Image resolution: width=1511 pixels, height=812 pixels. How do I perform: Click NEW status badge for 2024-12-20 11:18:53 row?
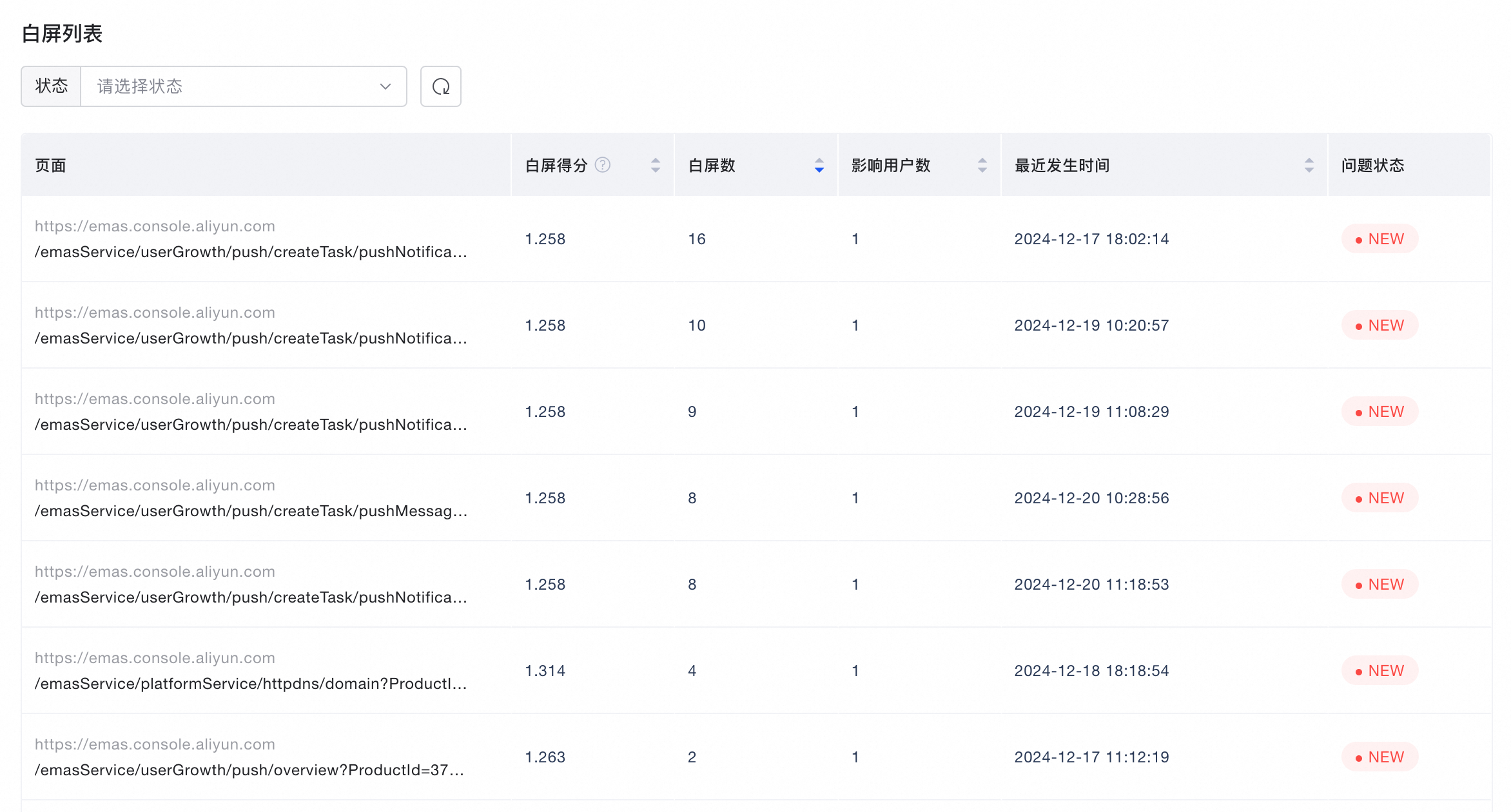pyautogui.click(x=1379, y=585)
